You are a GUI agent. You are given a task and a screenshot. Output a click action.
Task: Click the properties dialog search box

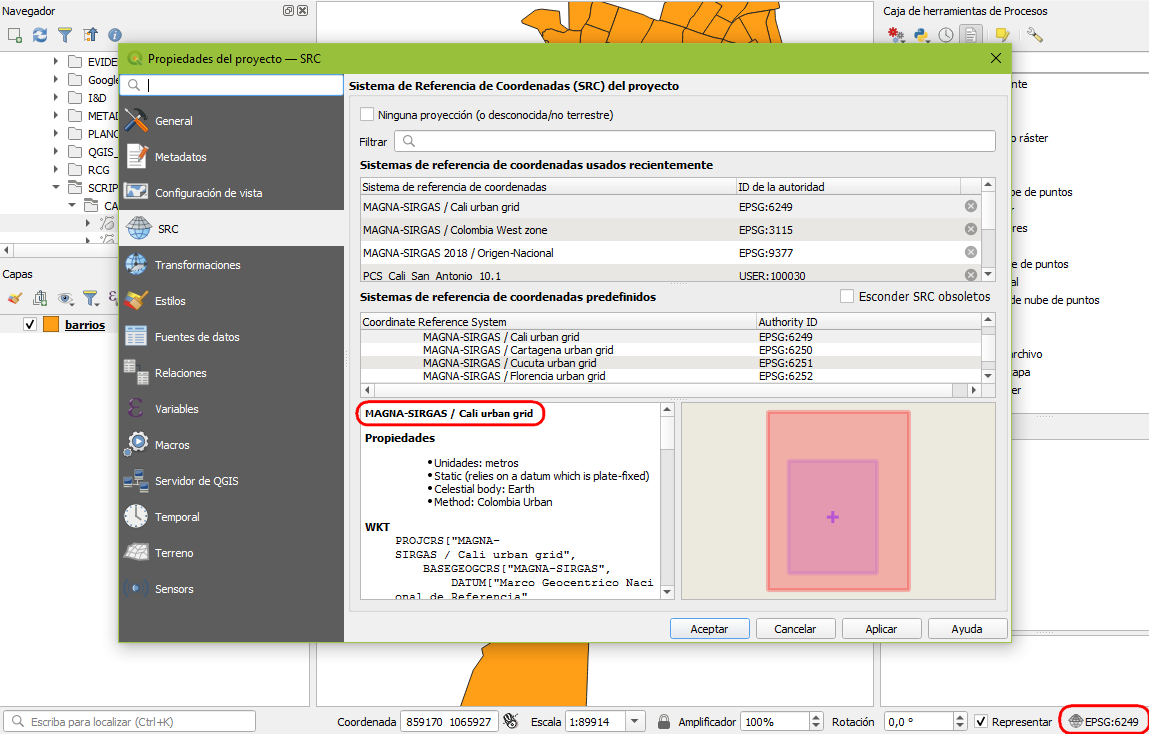point(232,85)
